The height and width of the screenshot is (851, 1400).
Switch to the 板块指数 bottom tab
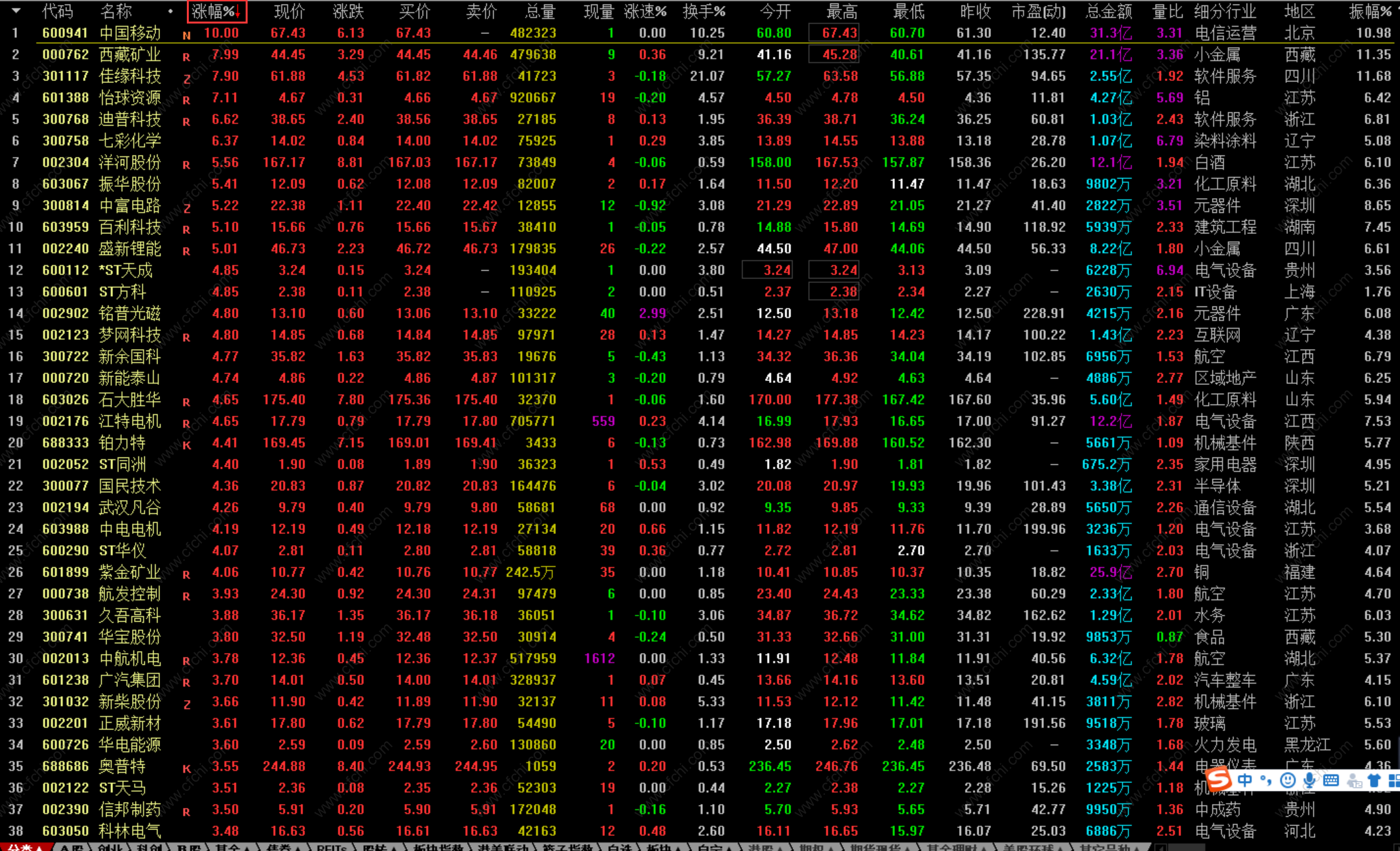pos(437,847)
